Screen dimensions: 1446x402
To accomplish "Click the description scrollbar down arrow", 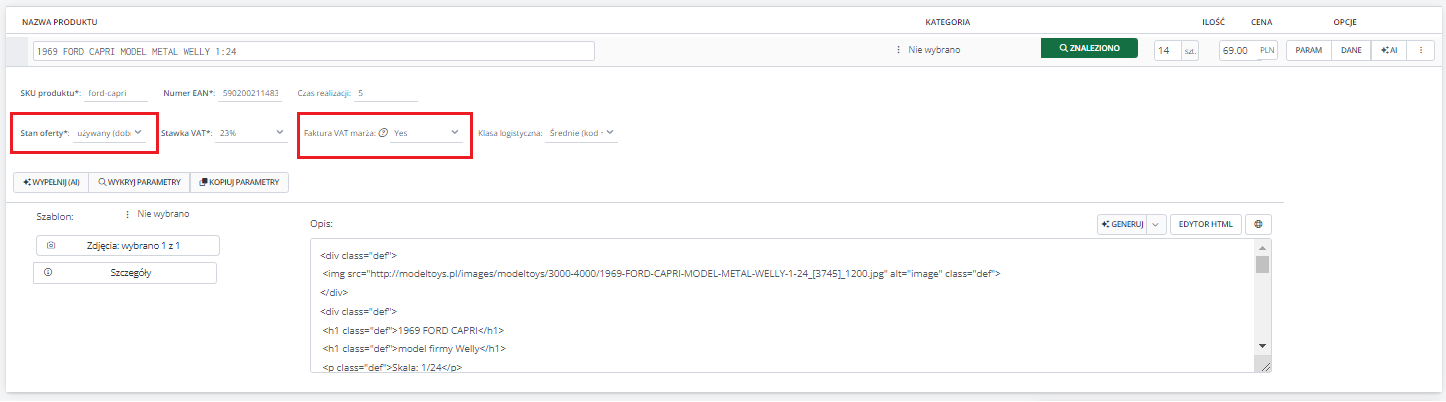I will click(1262, 345).
